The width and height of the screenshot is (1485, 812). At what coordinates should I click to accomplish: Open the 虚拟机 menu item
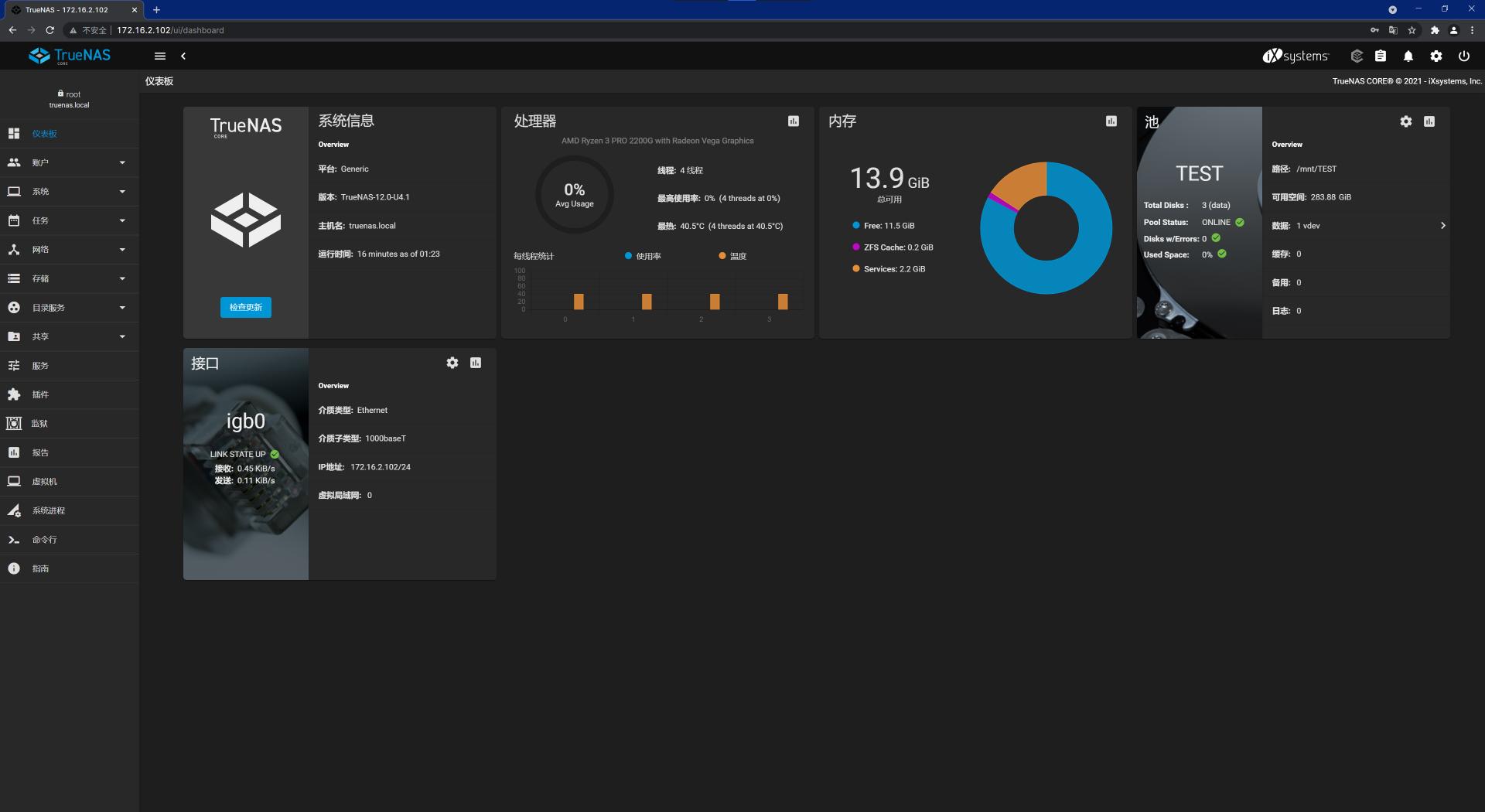pyautogui.click(x=44, y=482)
